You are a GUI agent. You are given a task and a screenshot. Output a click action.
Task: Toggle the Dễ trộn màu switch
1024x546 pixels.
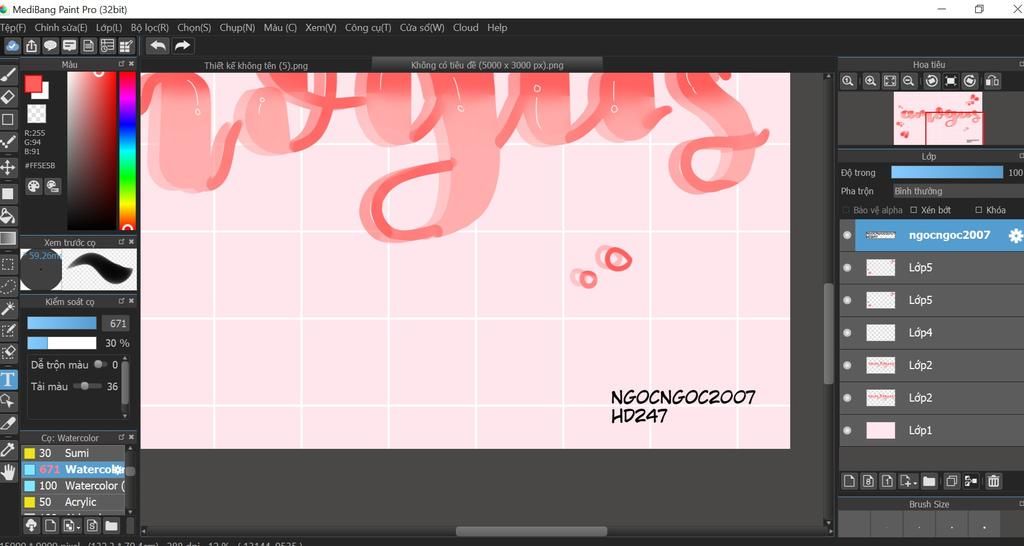click(x=100, y=364)
